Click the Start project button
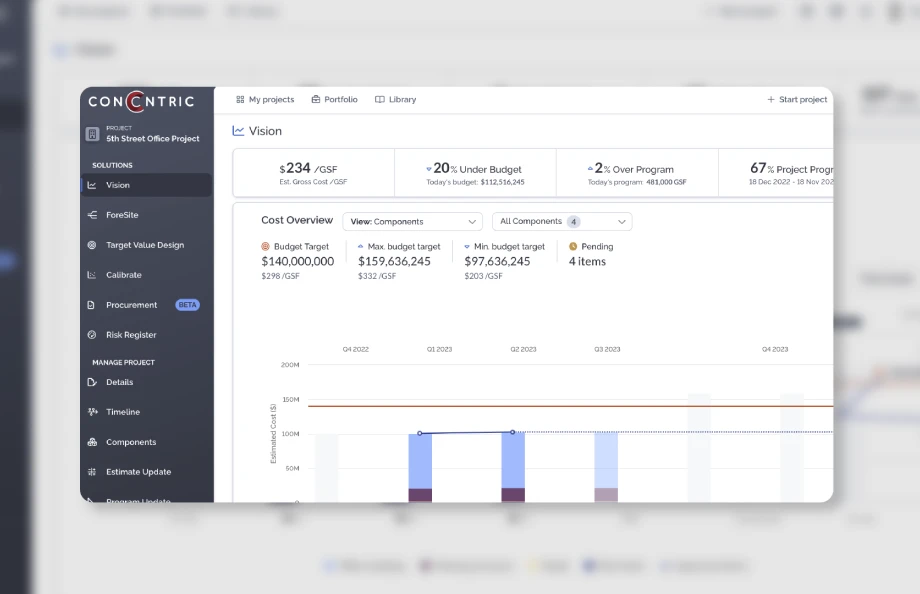The width and height of the screenshot is (920, 594). (796, 99)
